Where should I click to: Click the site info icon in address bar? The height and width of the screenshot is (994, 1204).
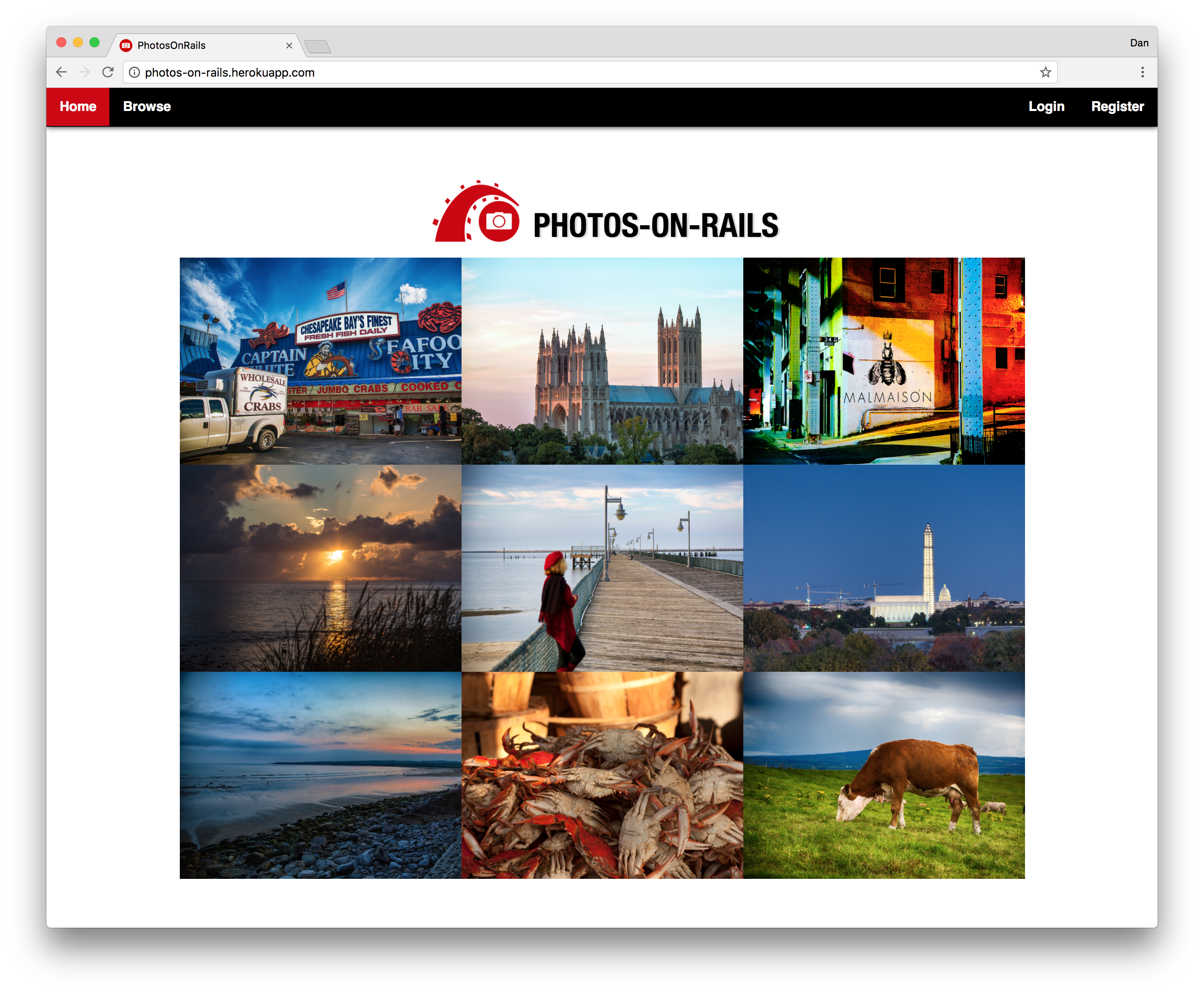tap(134, 72)
